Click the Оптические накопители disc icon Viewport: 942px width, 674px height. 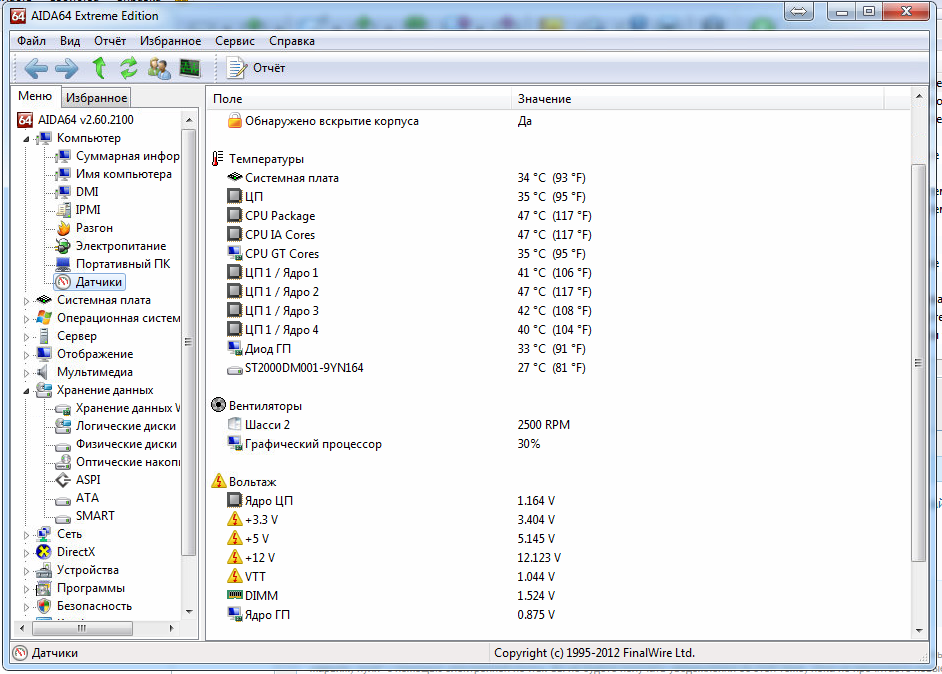click(x=63, y=462)
